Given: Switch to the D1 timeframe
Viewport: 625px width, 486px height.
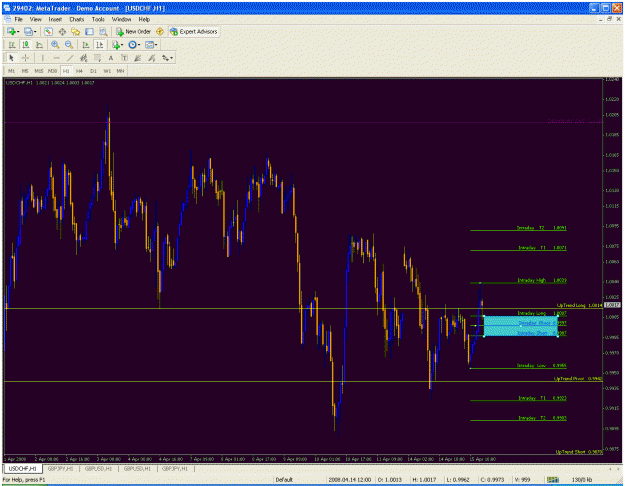Looking at the screenshot, I should click(x=93, y=71).
